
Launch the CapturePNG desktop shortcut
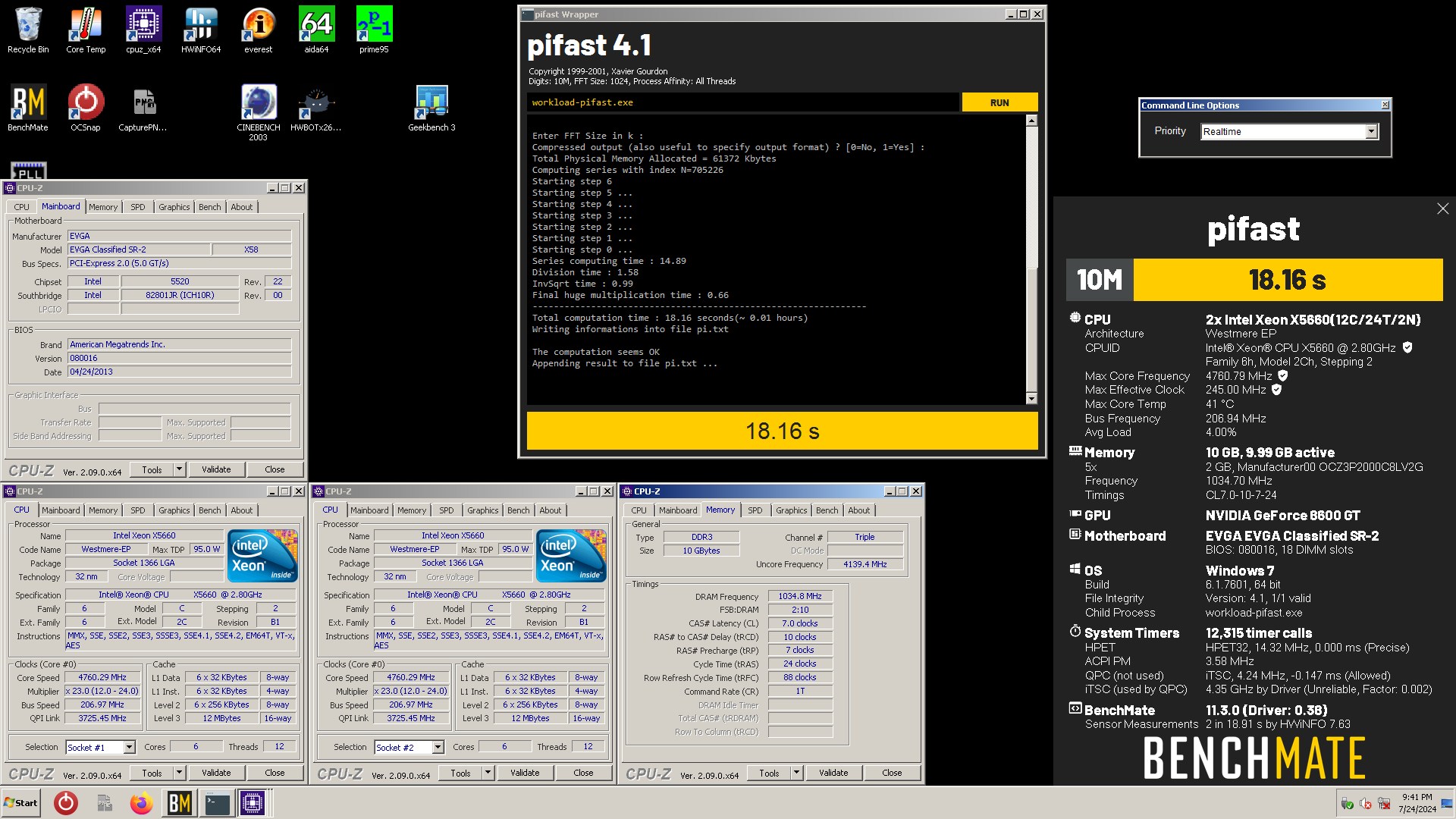tap(143, 108)
